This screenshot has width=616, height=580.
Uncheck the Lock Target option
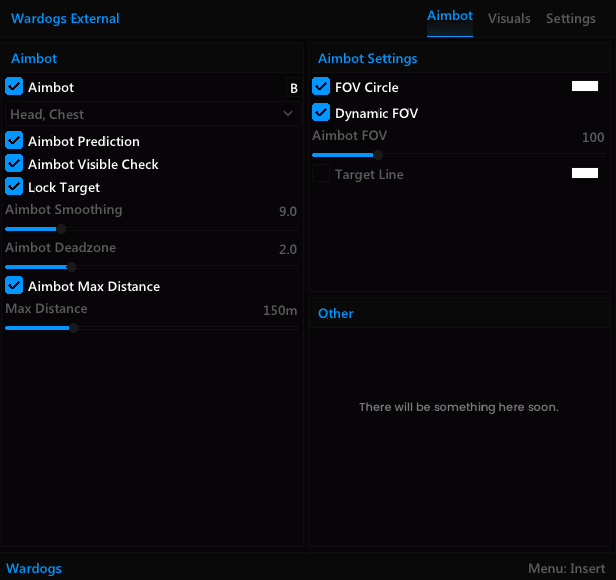point(14,187)
